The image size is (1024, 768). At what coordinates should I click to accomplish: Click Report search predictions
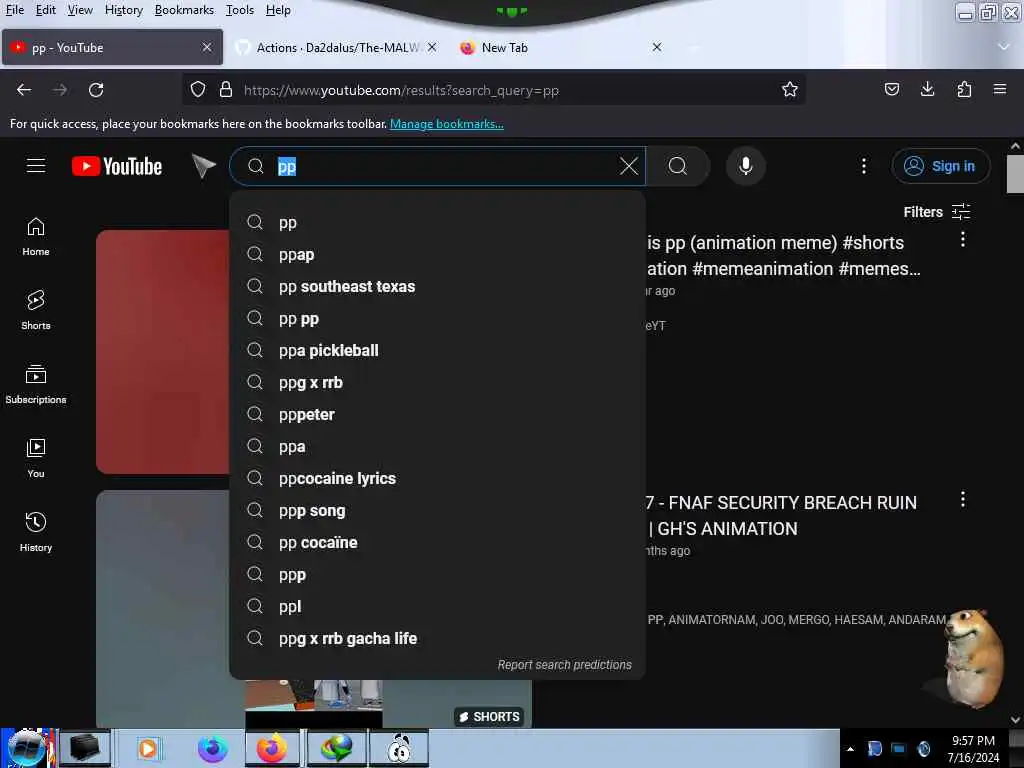pyautogui.click(x=565, y=665)
